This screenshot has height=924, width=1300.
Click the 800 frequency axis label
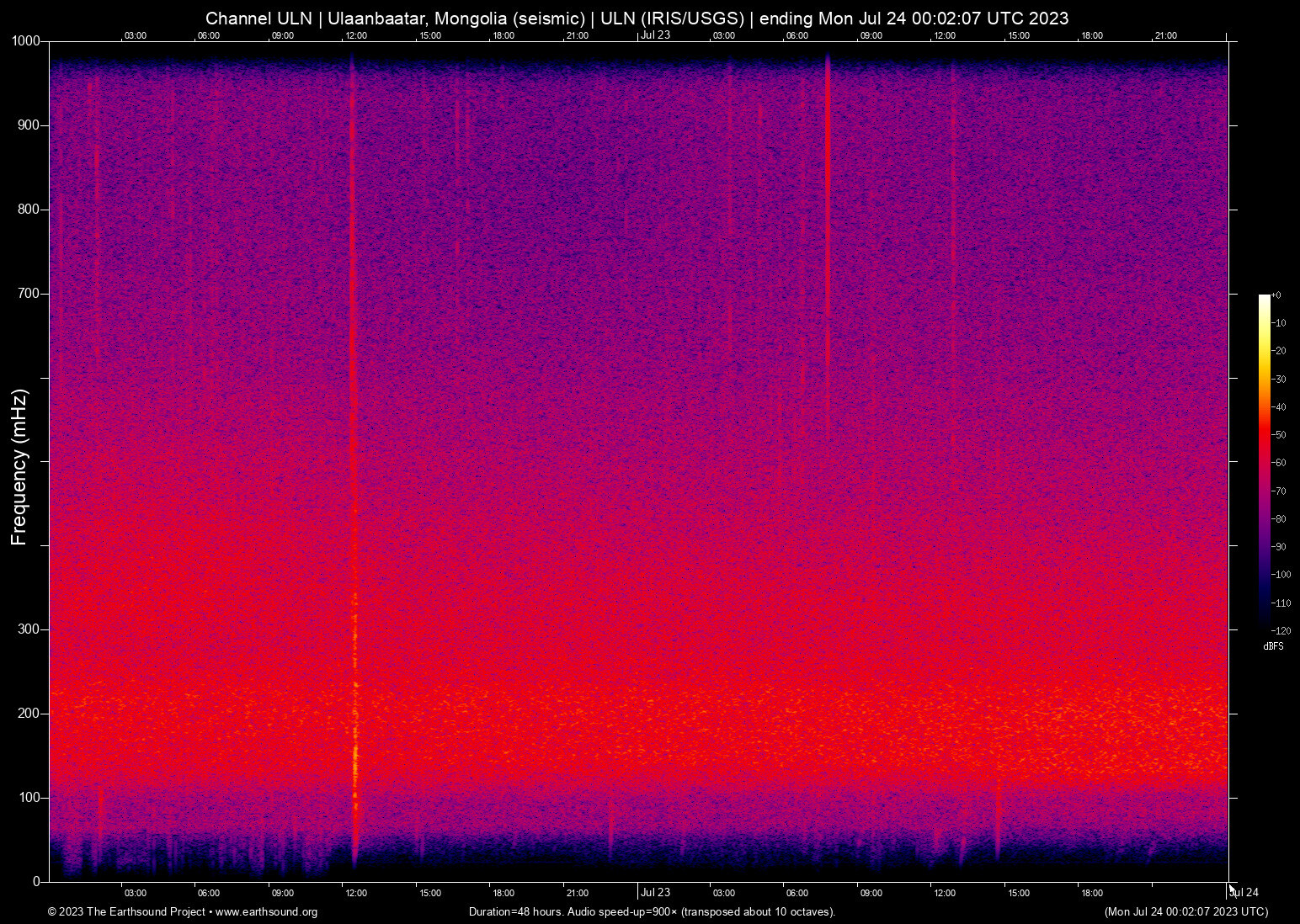pyautogui.click(x=29, y=210)
